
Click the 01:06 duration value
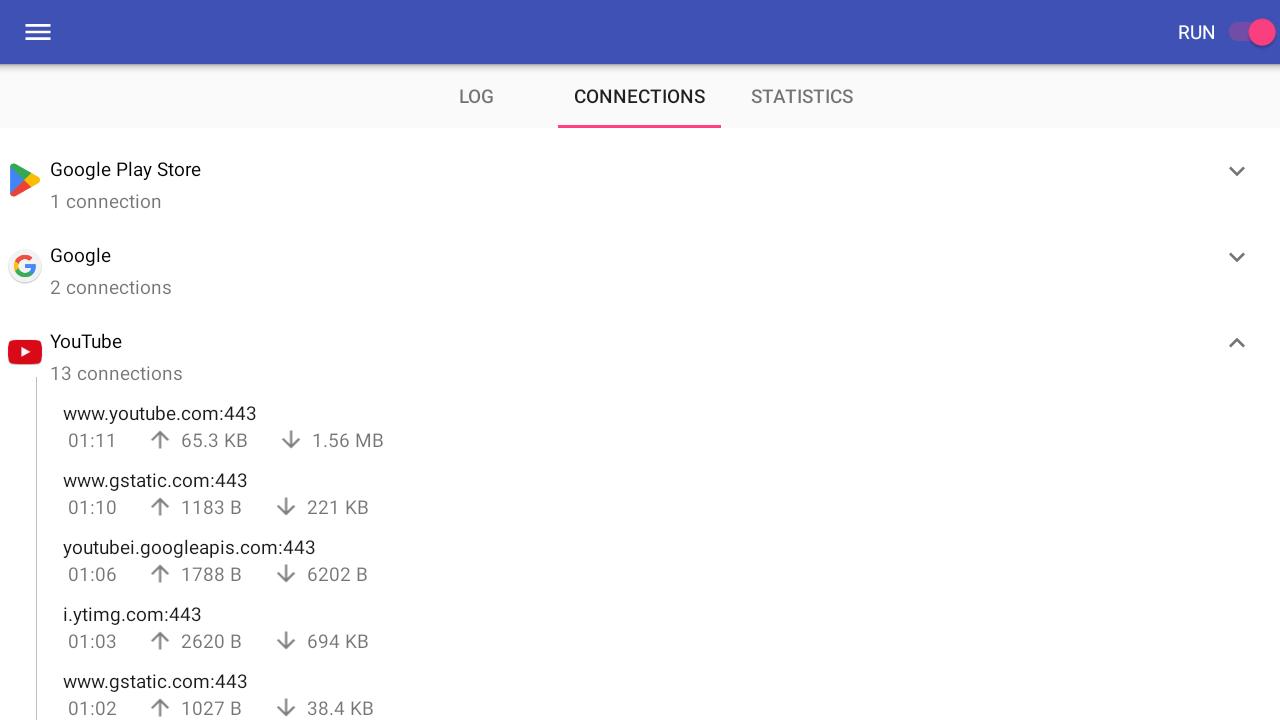click(92, 575)
